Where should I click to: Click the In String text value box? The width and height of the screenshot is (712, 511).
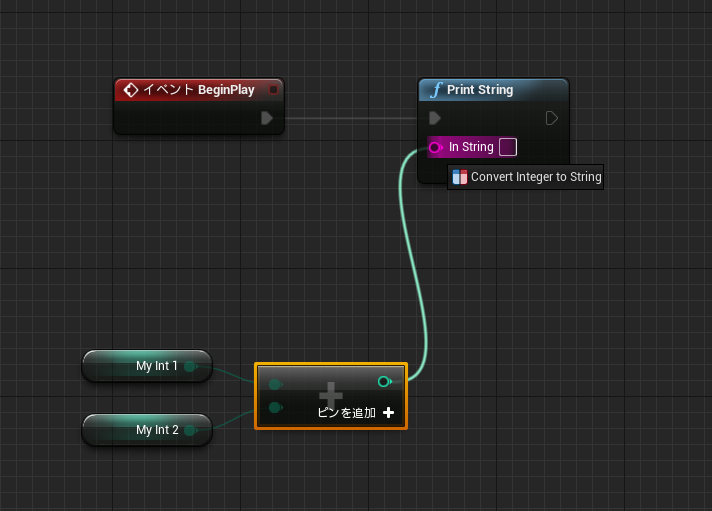[x=508, y=147]
